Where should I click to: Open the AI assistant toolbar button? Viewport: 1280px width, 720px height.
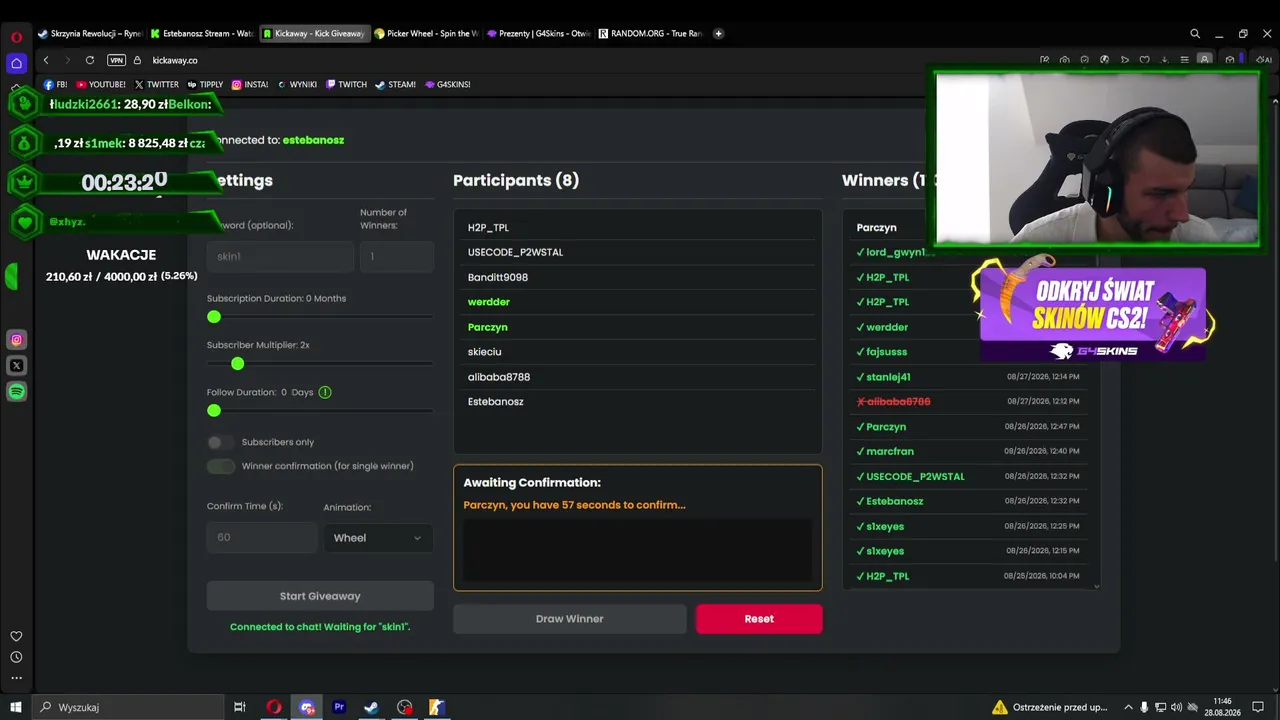1264,60
